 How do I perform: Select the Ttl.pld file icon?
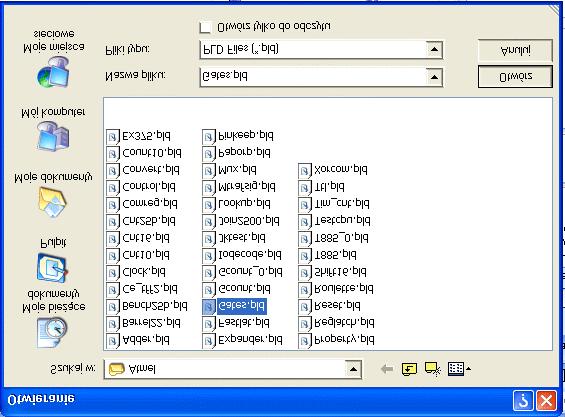pyautogui.click(x=305, y=187)
